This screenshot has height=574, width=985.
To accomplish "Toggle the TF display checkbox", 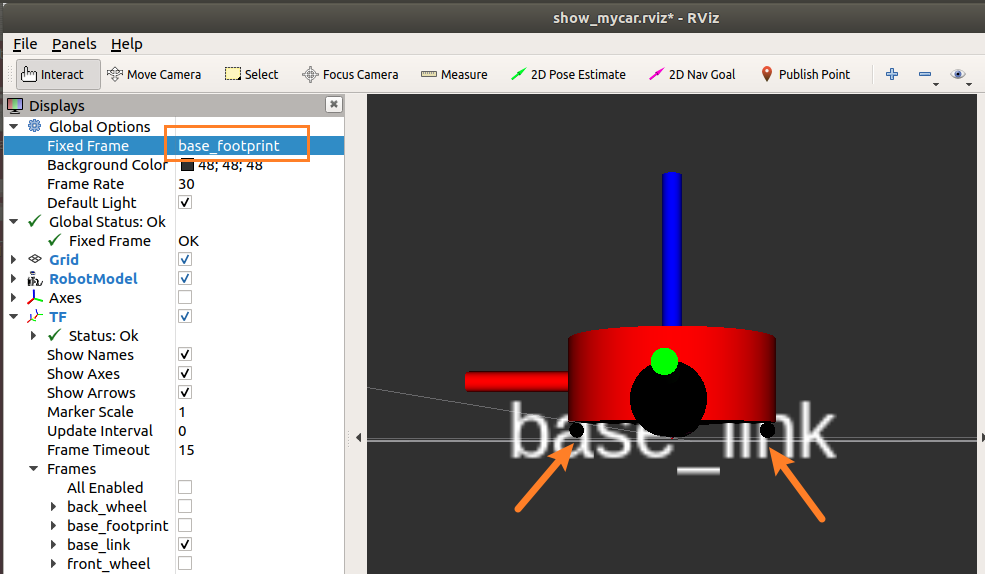I will click(x=185, y=317).
